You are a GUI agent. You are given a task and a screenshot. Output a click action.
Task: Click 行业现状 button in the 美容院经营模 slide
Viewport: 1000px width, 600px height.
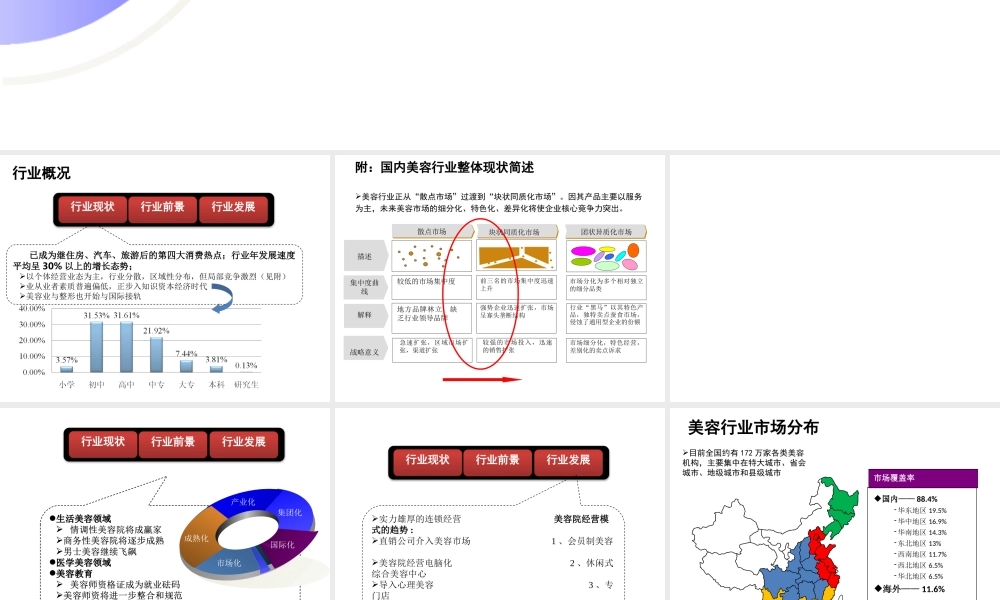coord(427,461)
